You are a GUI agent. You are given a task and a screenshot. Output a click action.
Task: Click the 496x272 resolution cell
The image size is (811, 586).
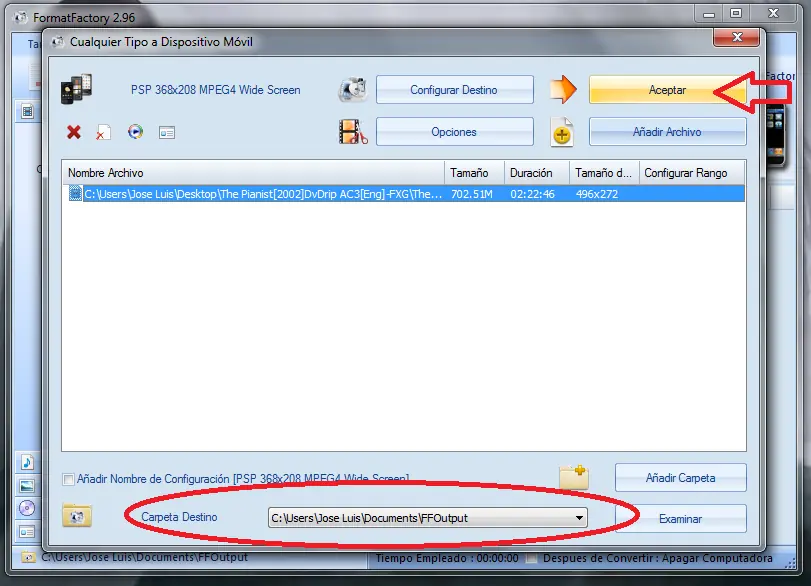click(x=597, y=194)
